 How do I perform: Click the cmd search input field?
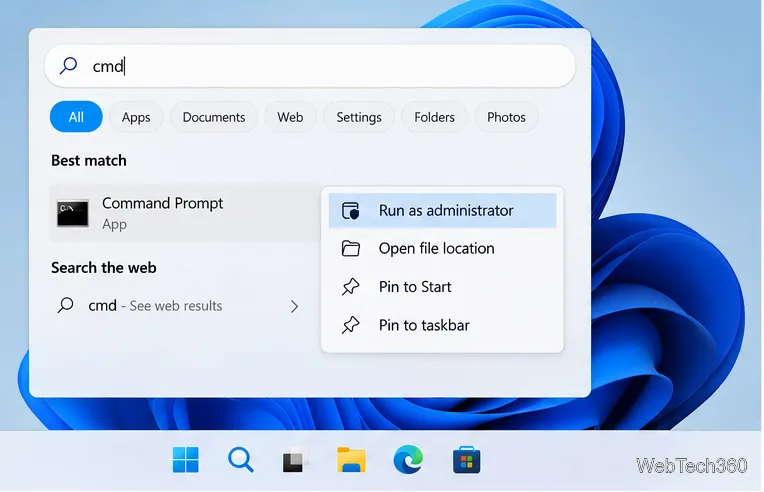pyautogui.click(x=310, y=66)
